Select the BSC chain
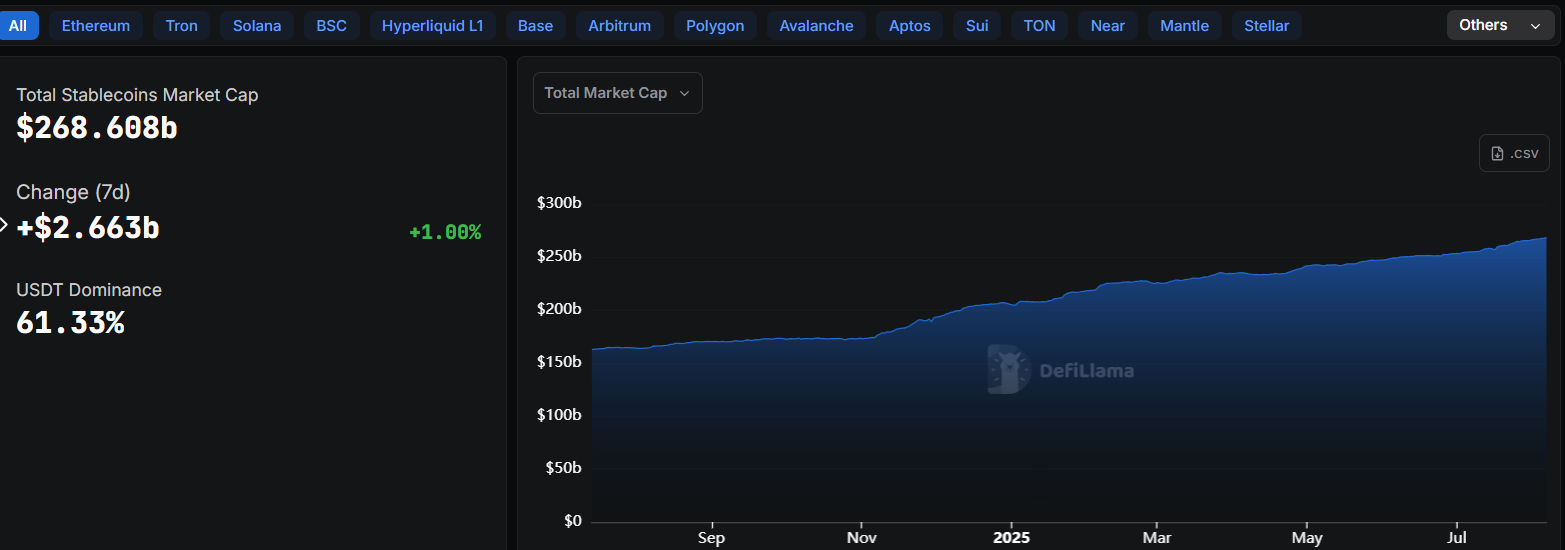Viewport: 1565px width, 550px height. pyautogui.click(x=331, y=26)
